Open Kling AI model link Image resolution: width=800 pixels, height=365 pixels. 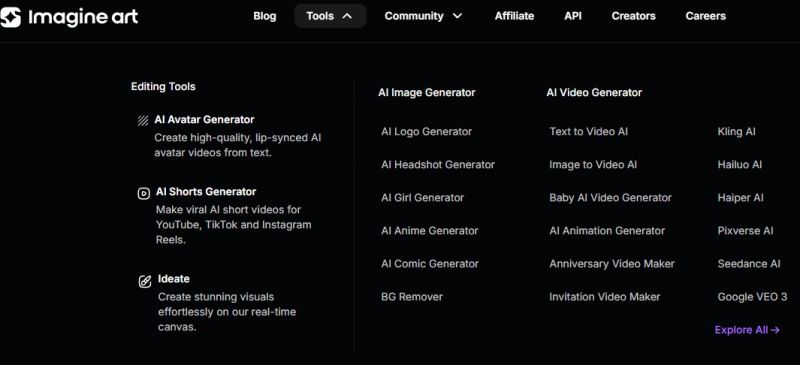737,132
